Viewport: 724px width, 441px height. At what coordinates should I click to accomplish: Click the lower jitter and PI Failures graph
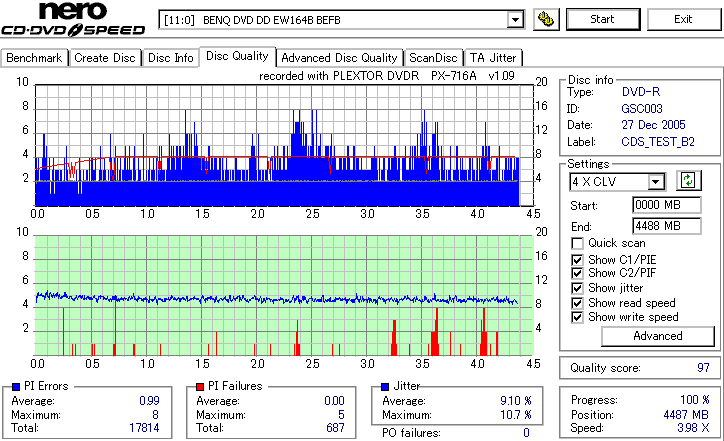click(284, 296)
